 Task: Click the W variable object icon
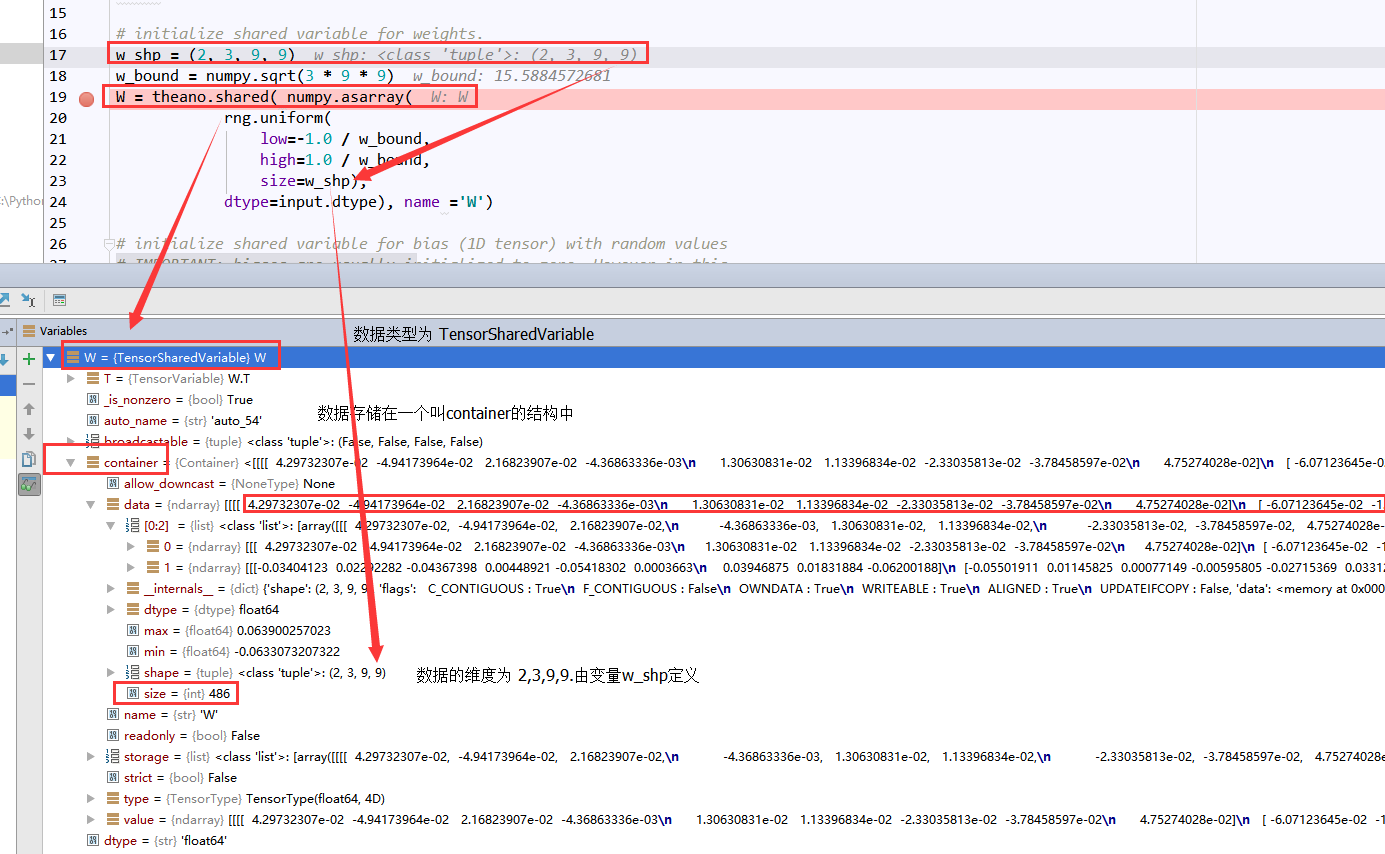tap(73, 357)
